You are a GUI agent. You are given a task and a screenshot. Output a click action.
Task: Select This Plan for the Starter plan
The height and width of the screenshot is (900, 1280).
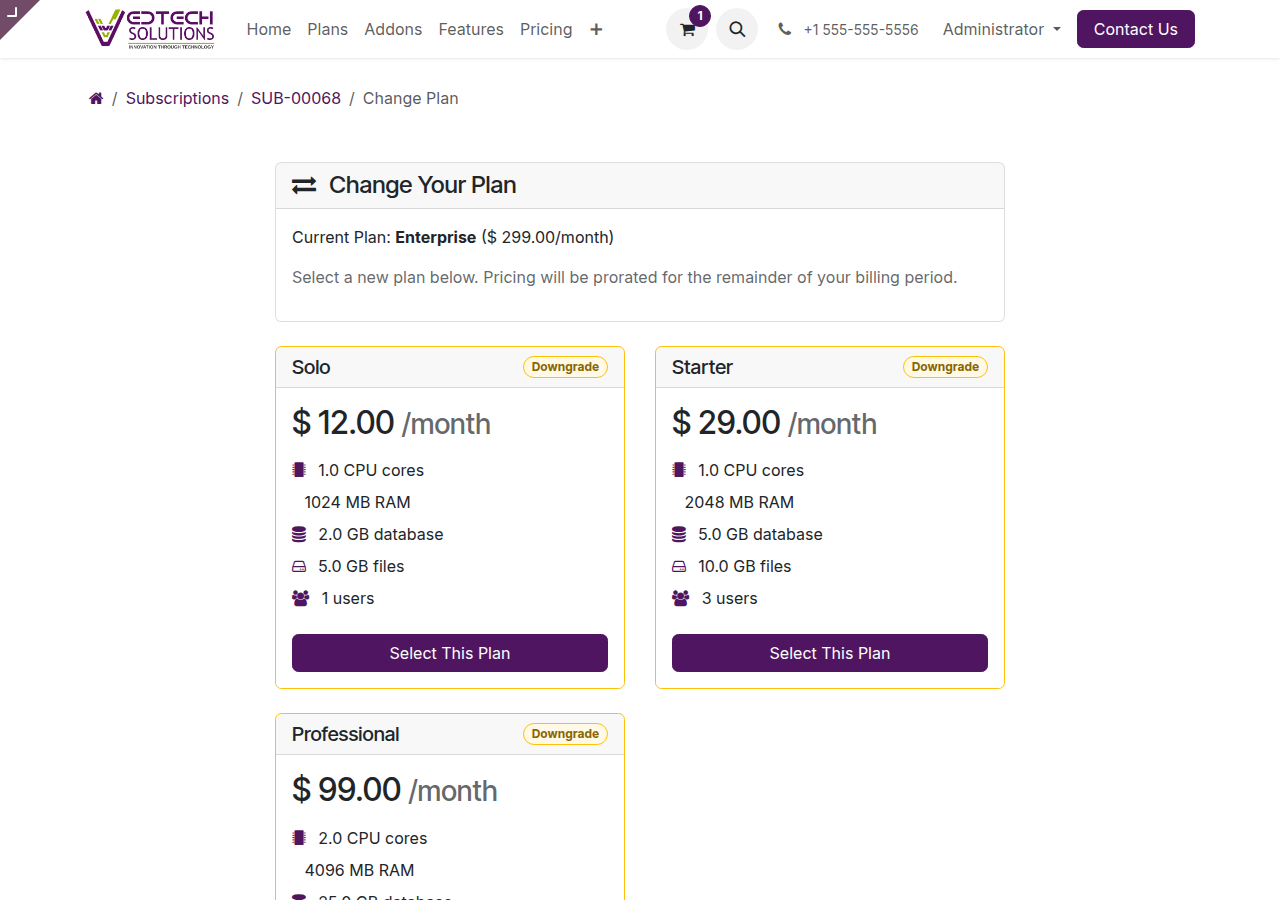coord(829,653)
